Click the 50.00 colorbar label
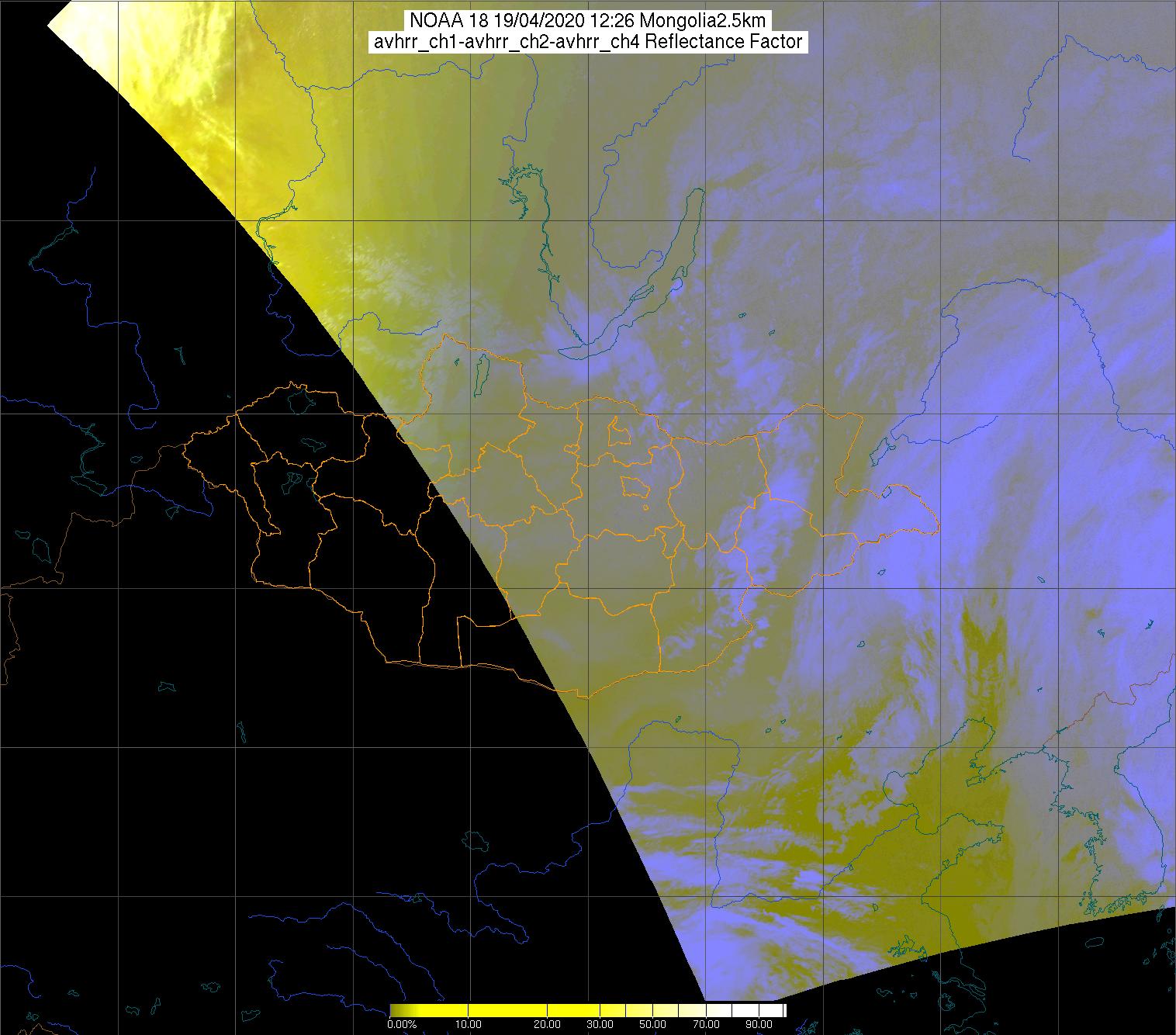Screen dimensions: 1176x1035 pyautogui.click(x=653, y=1025)
